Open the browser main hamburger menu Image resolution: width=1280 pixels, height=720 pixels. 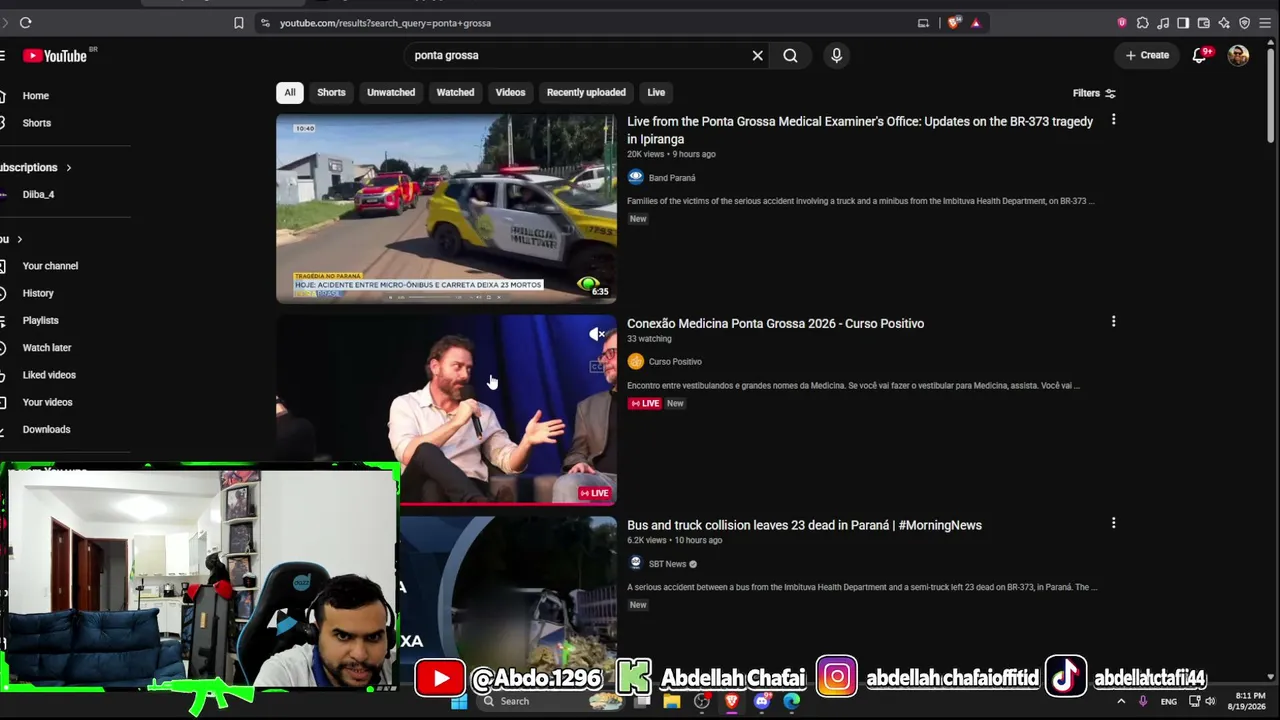[x=1265, y=23]
